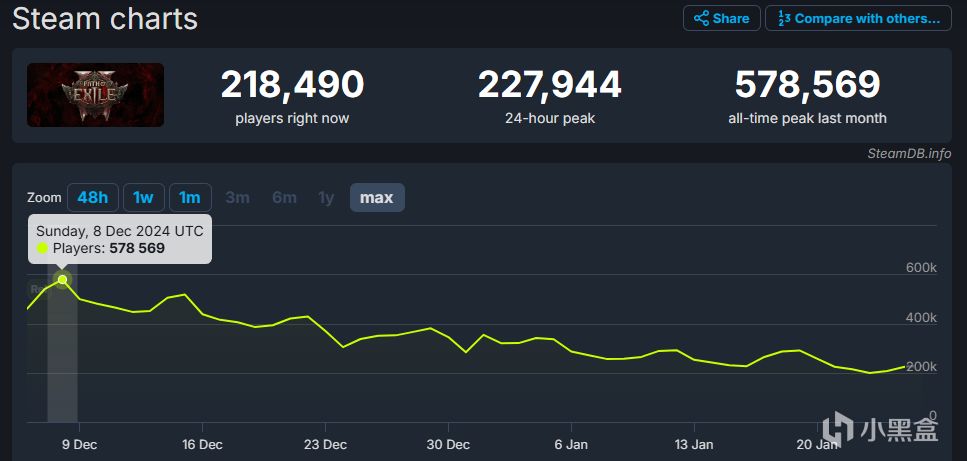This screenshot has height=461, width=967.
Task: Click the 227,944 24-hour peak value
Action: (x=549, y=84)
